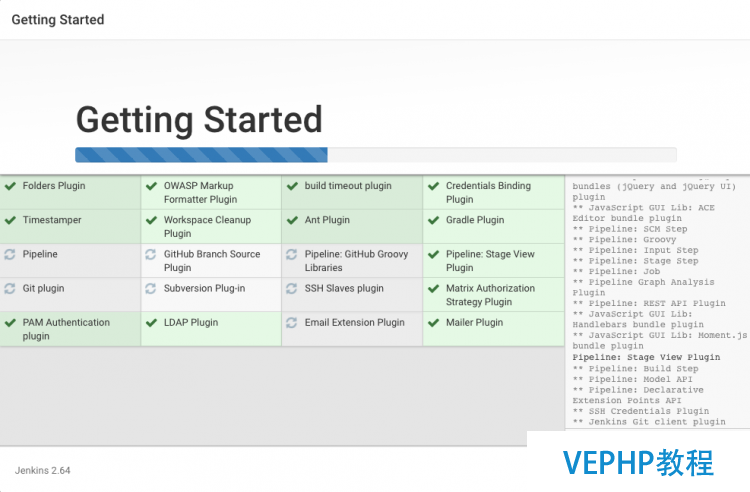Click the checkmark next to Mailer Plugin
The height and width of the screenshot is (492, 750).
[433, 323]
